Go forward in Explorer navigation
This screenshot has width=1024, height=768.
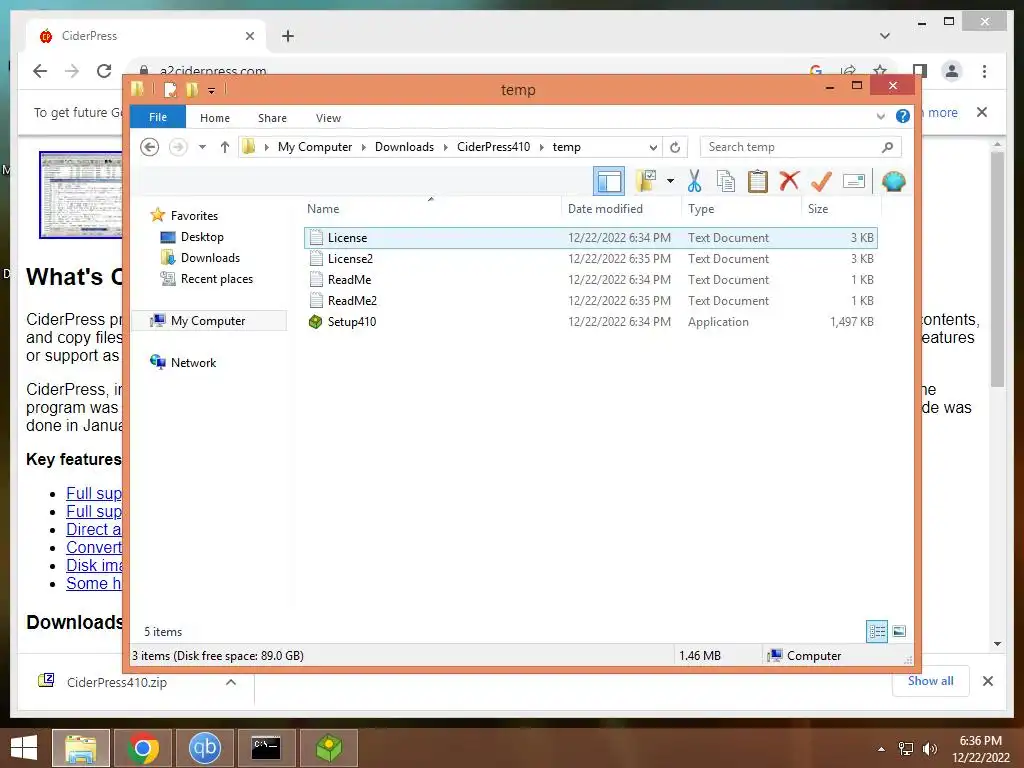178,147
